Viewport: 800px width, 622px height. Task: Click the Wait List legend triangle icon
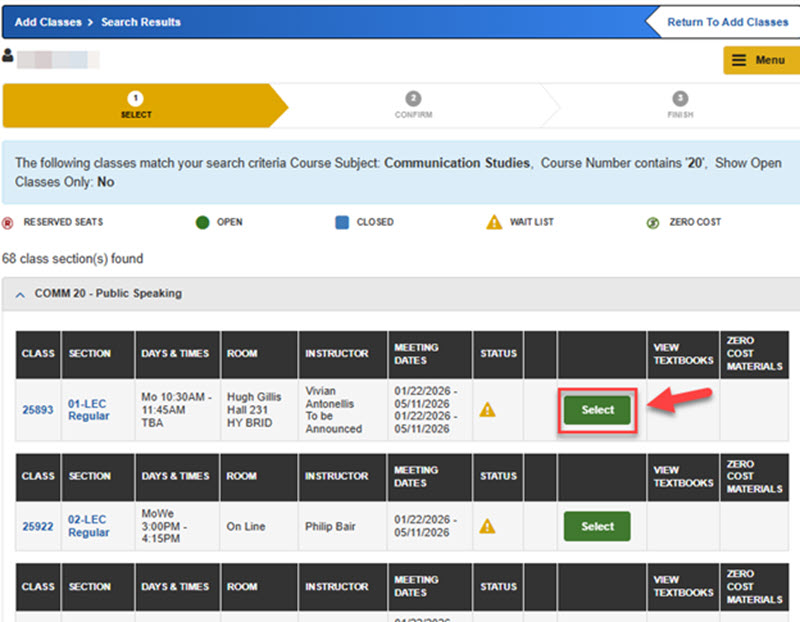(x=493, y=222)
